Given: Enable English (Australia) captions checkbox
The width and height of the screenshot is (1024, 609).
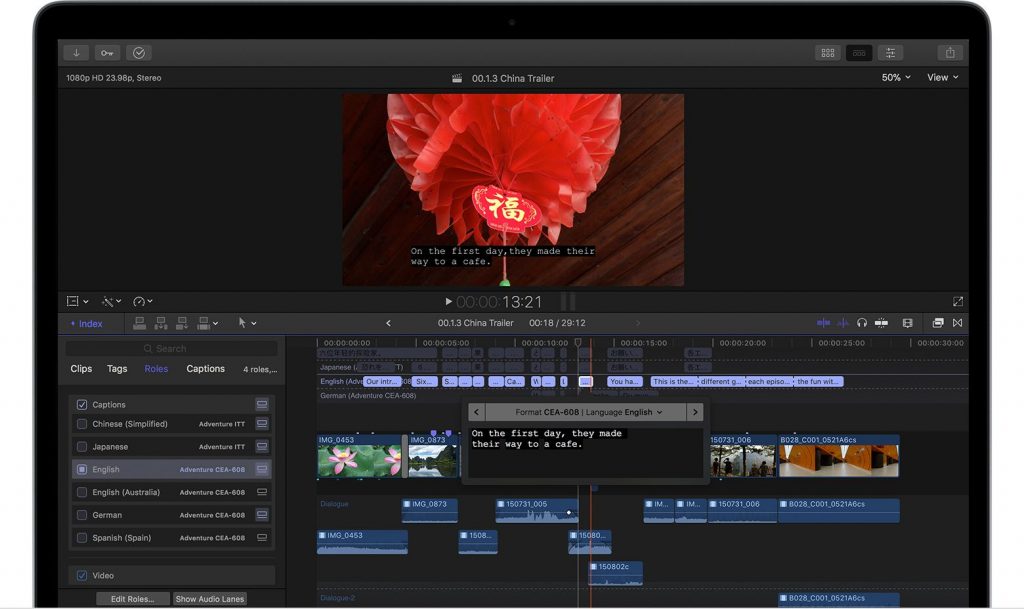Looking at the screenshot, I should [x=82, y=492].
